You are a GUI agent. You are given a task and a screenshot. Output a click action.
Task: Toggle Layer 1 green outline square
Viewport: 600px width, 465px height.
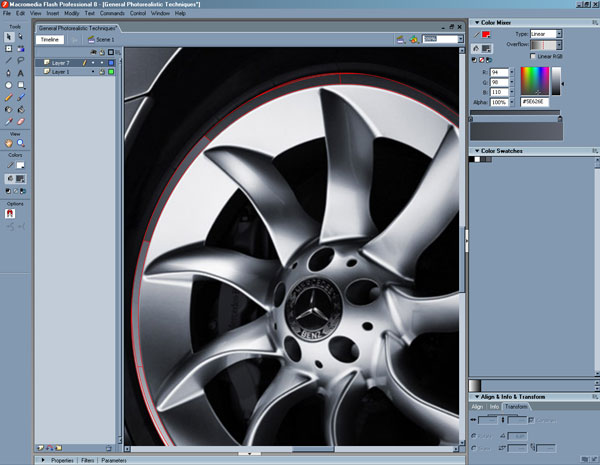pyautogui.click(x=111, y=72)
